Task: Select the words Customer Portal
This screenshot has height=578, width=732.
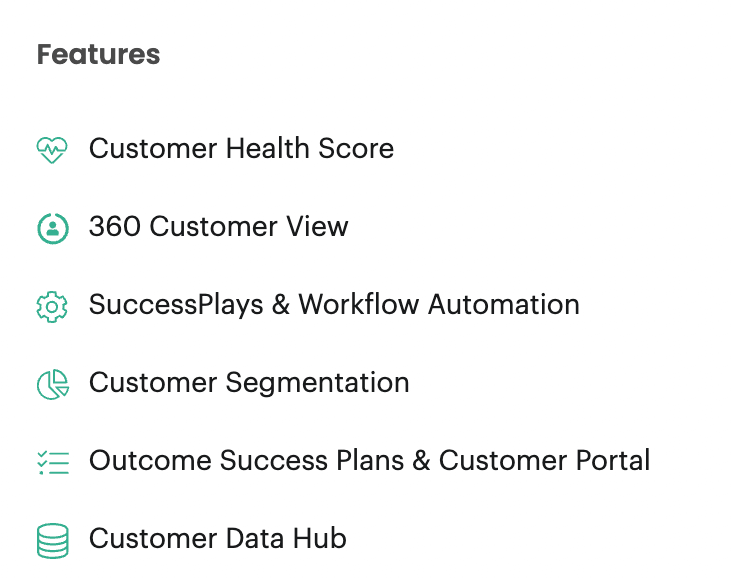Action: 544,460
